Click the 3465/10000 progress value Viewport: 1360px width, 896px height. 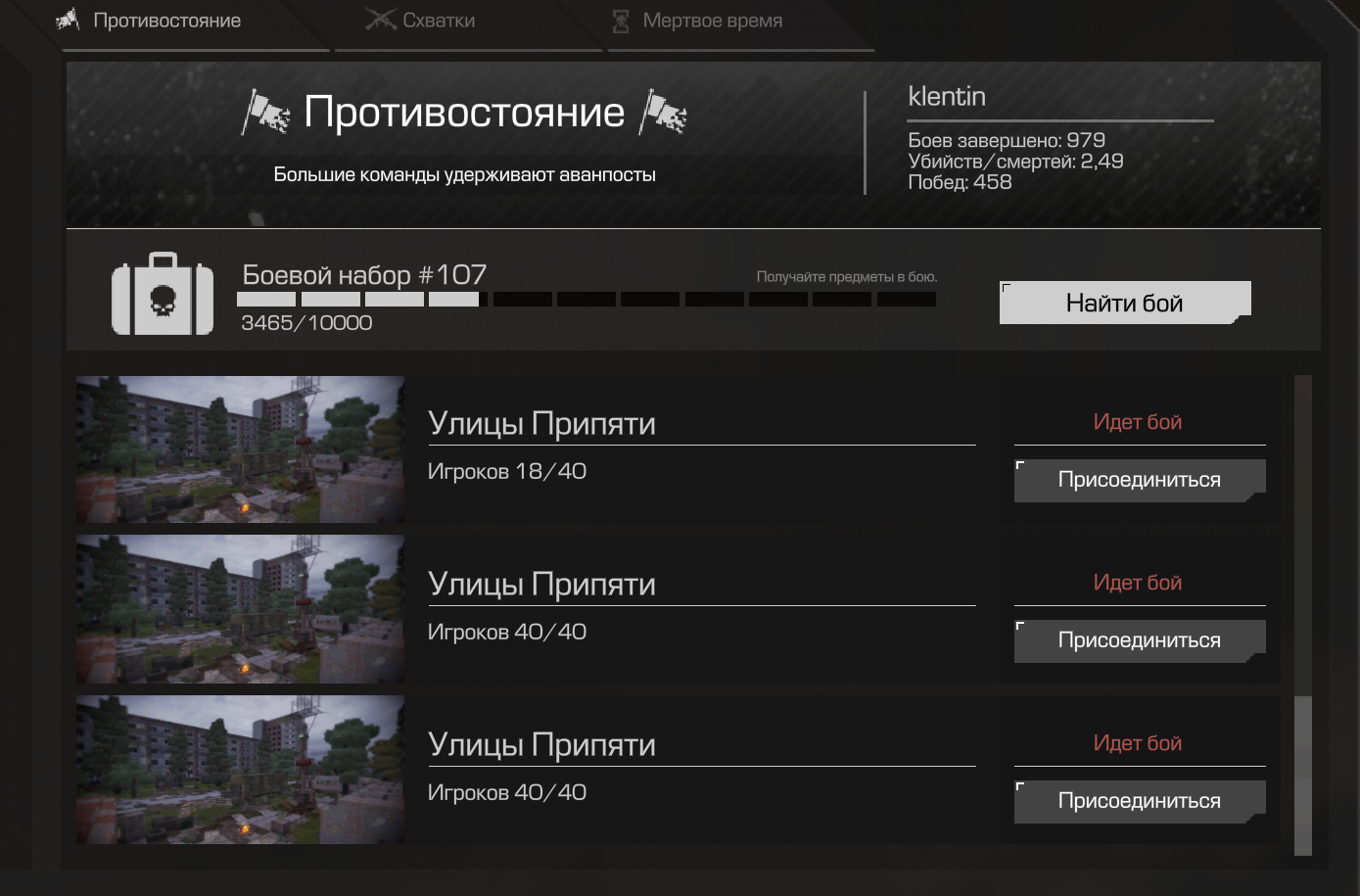[306, 323]
